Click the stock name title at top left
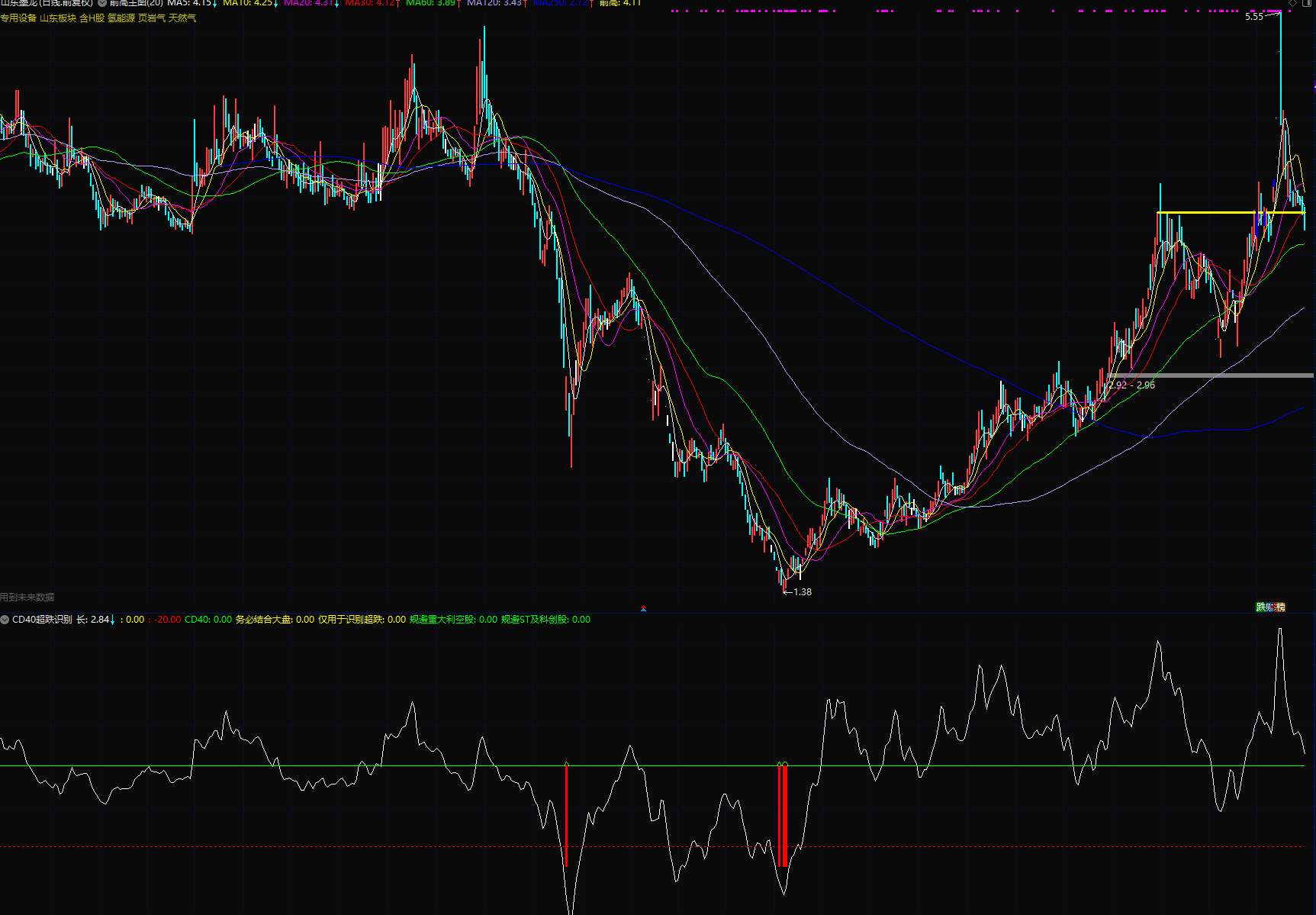 click(47, 3)
